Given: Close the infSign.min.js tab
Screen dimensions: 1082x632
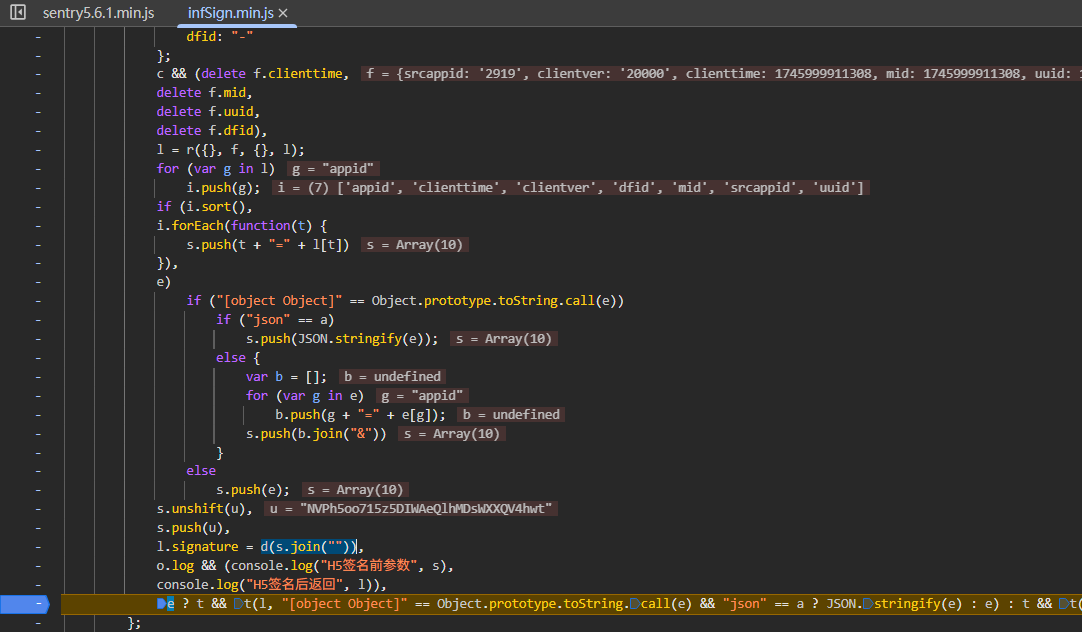Looking at the screenshot, I should (x=283, y=13).
